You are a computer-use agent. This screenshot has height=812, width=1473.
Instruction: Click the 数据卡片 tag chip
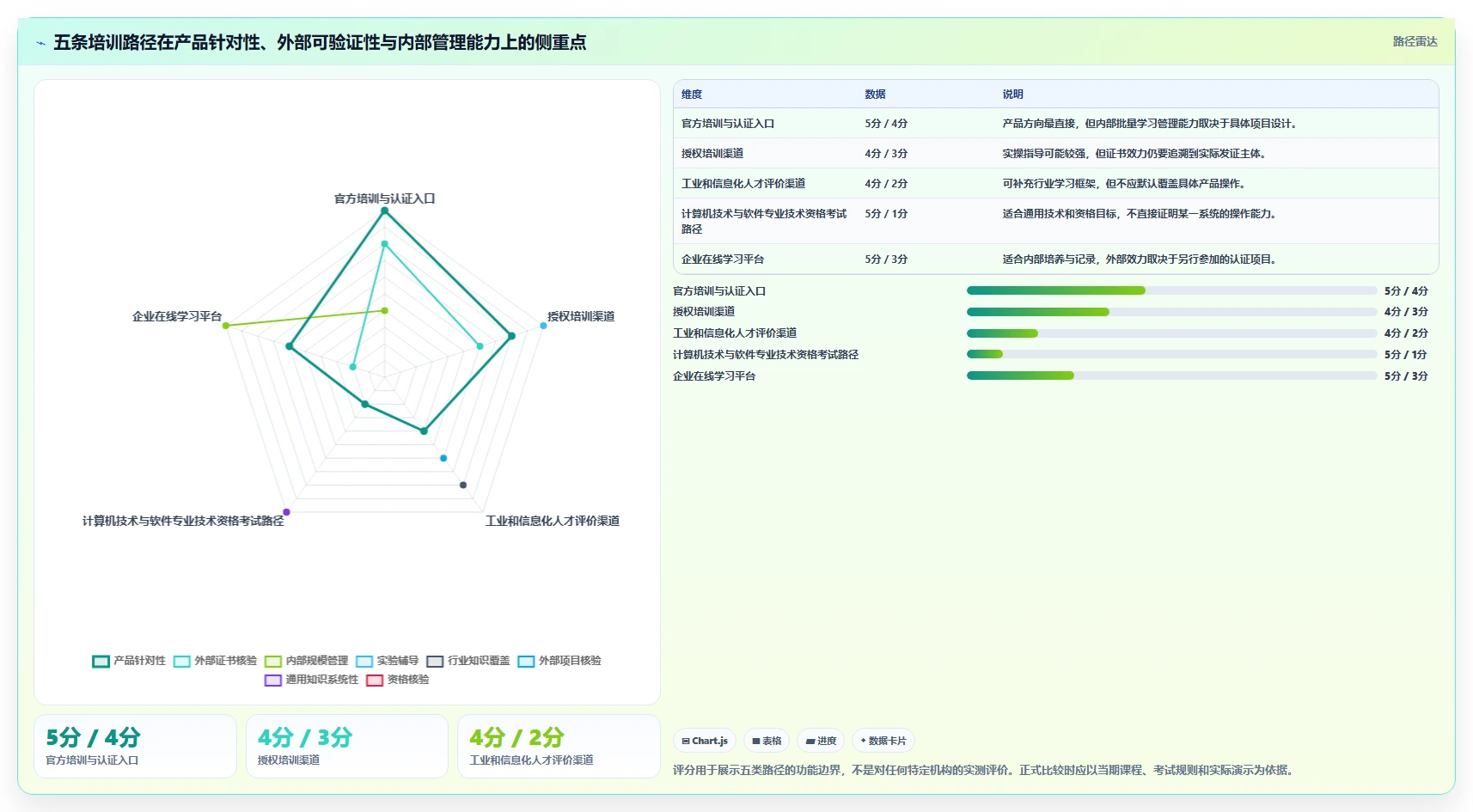(883, 741)
